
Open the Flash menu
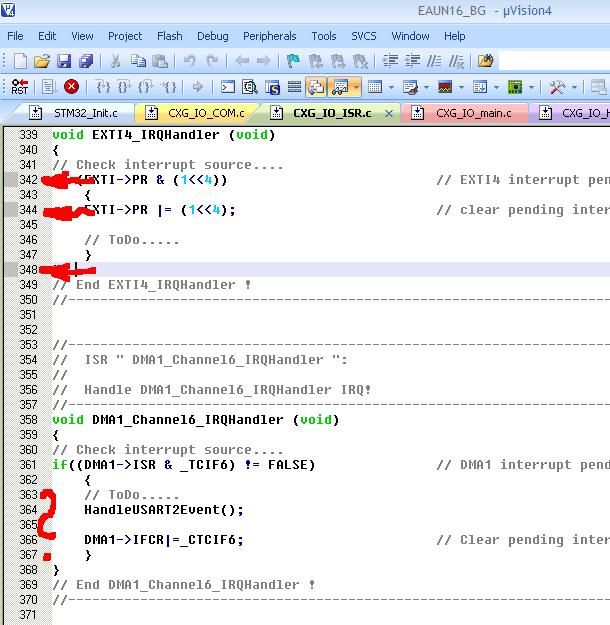coord(169,36)
